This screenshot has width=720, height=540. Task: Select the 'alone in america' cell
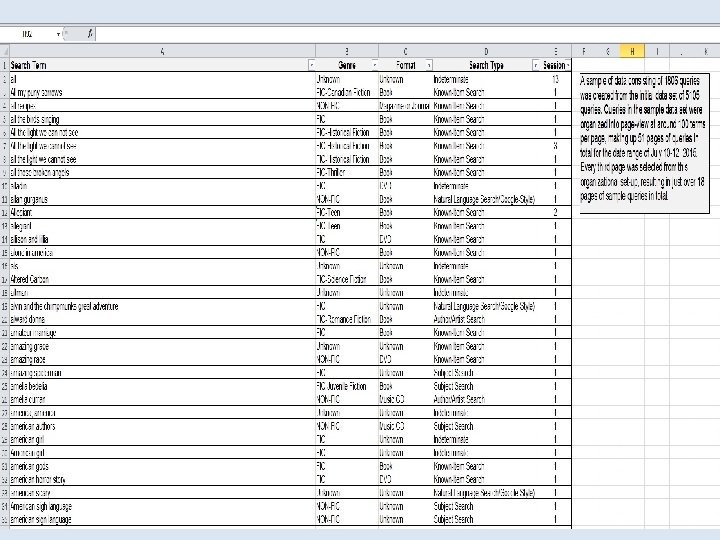tap(163, 253)
